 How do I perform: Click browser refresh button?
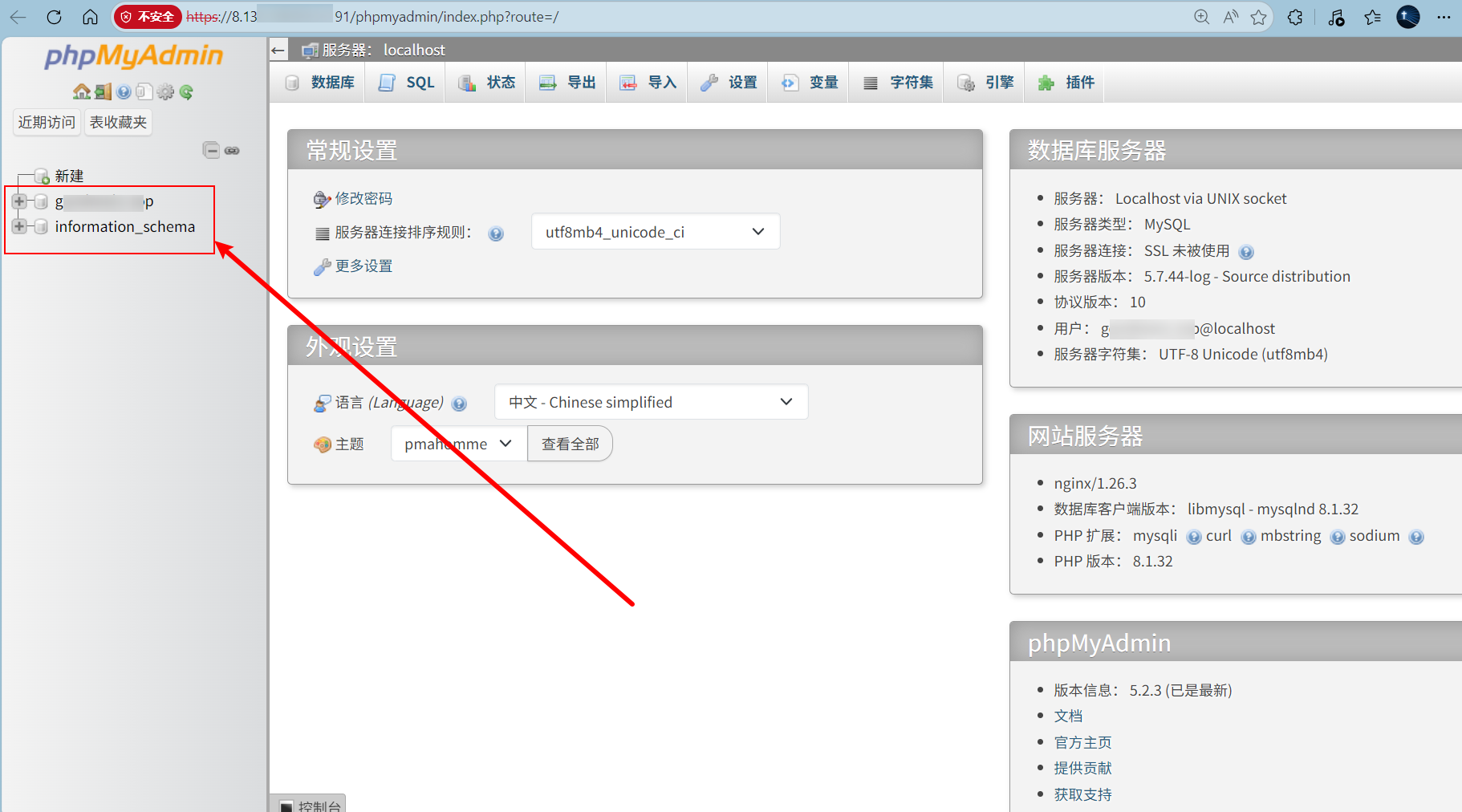pos(54,17)
